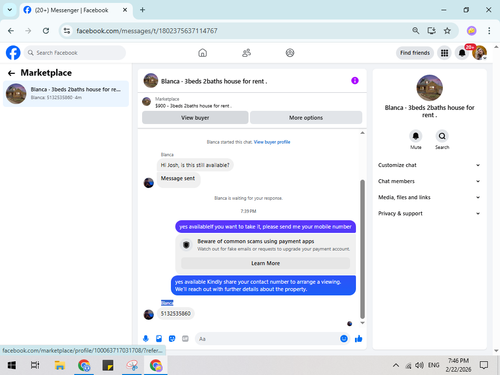Screen dimensions: 500x375
Task: Follow the View buyer profile link
Action: coord(272,142)
